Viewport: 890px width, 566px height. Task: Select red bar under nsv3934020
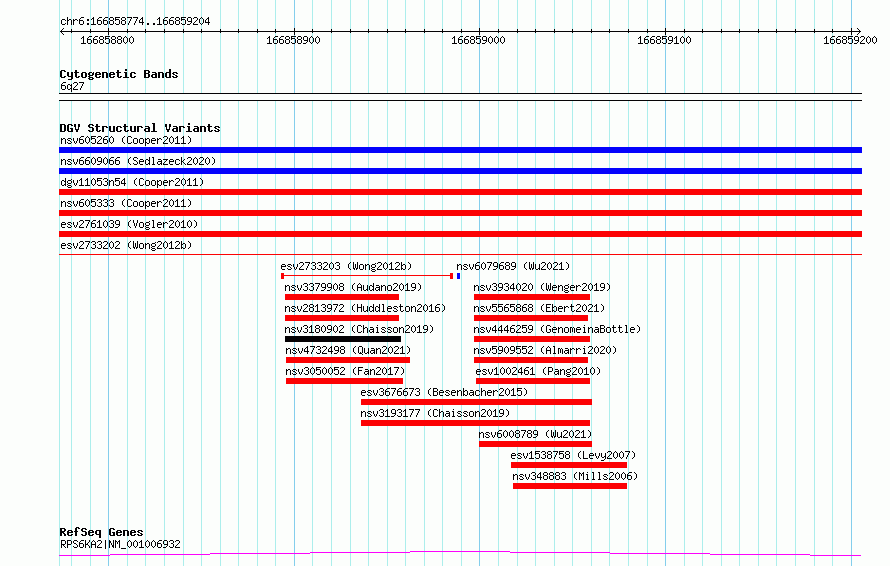click(x=532, y=297)
